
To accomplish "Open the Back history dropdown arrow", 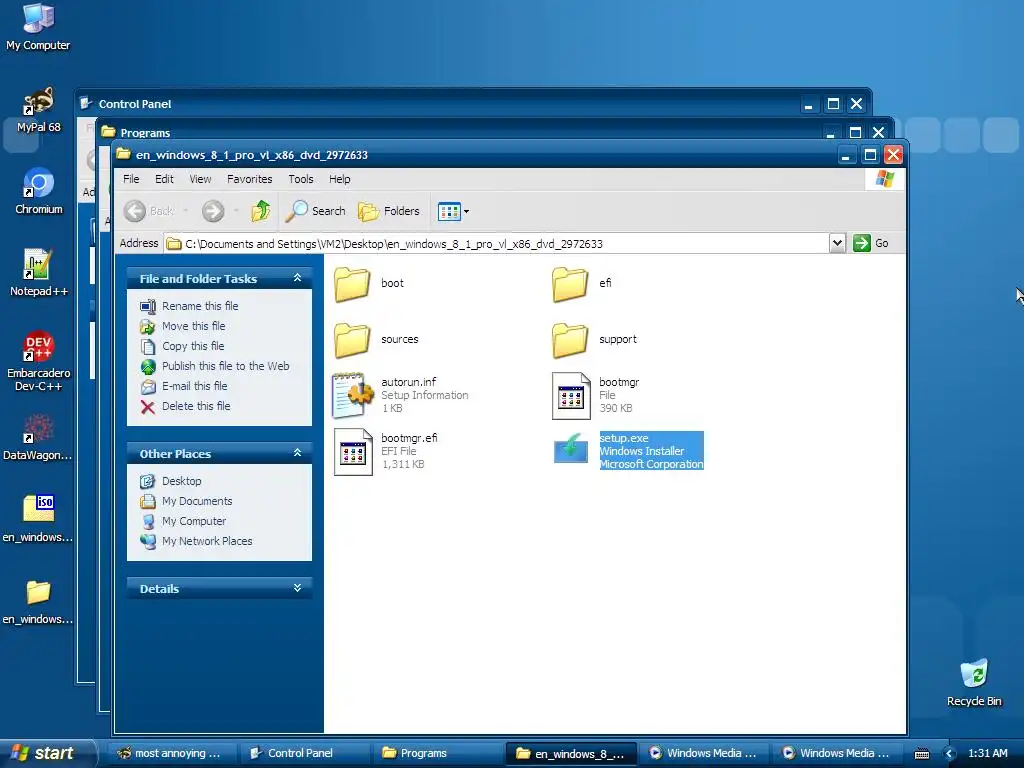I will click(185, 211).
